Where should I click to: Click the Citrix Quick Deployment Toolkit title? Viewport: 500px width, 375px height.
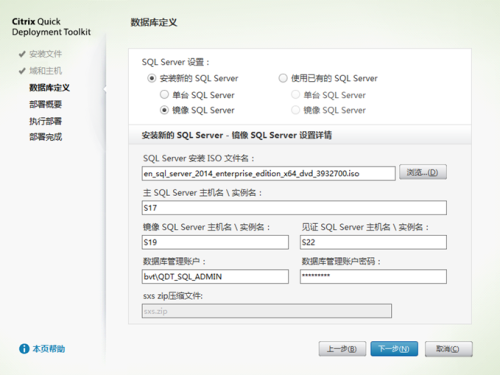51,27
